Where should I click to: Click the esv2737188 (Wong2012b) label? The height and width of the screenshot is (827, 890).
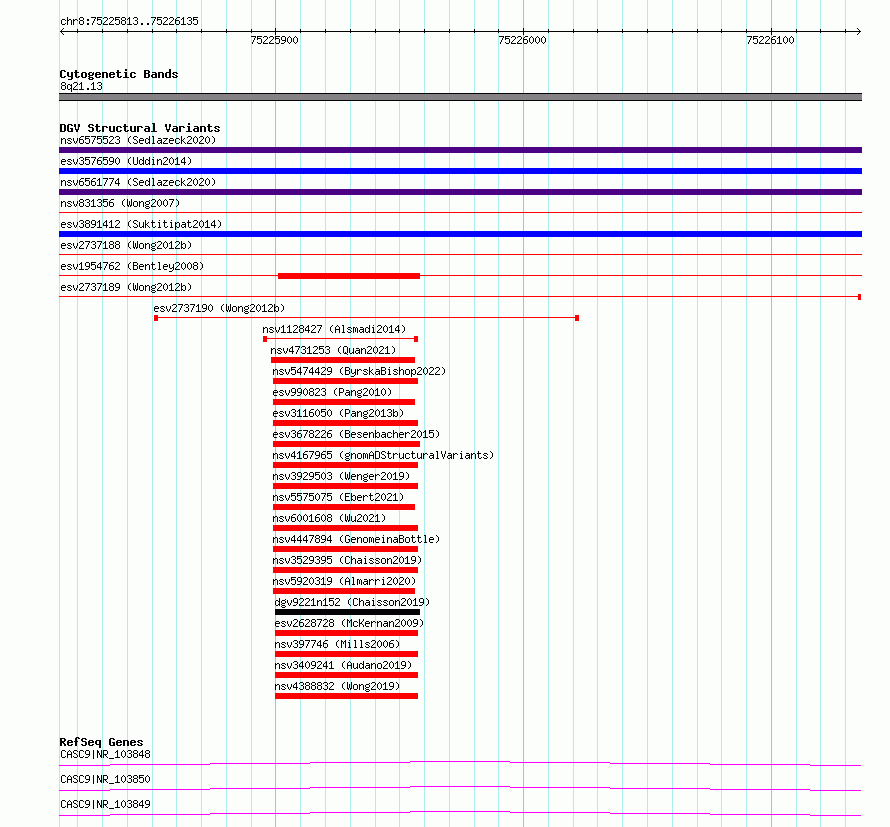[126, 245]
